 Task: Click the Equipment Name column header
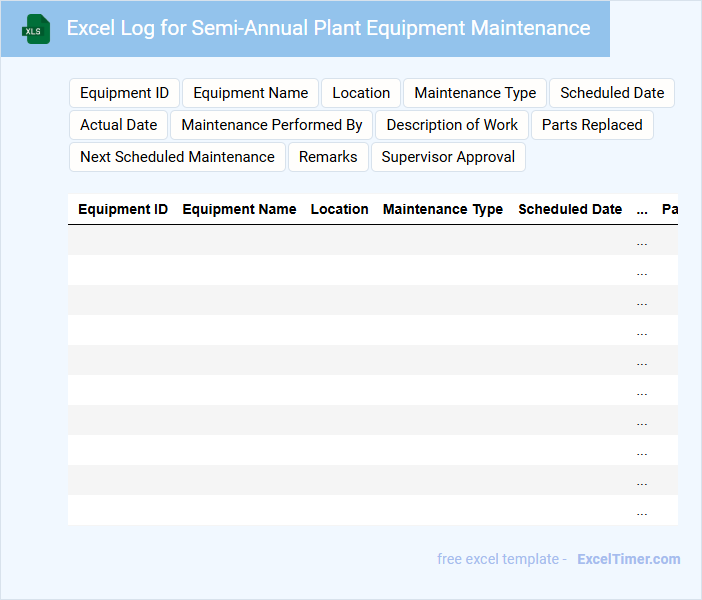[x=239, y=210]
